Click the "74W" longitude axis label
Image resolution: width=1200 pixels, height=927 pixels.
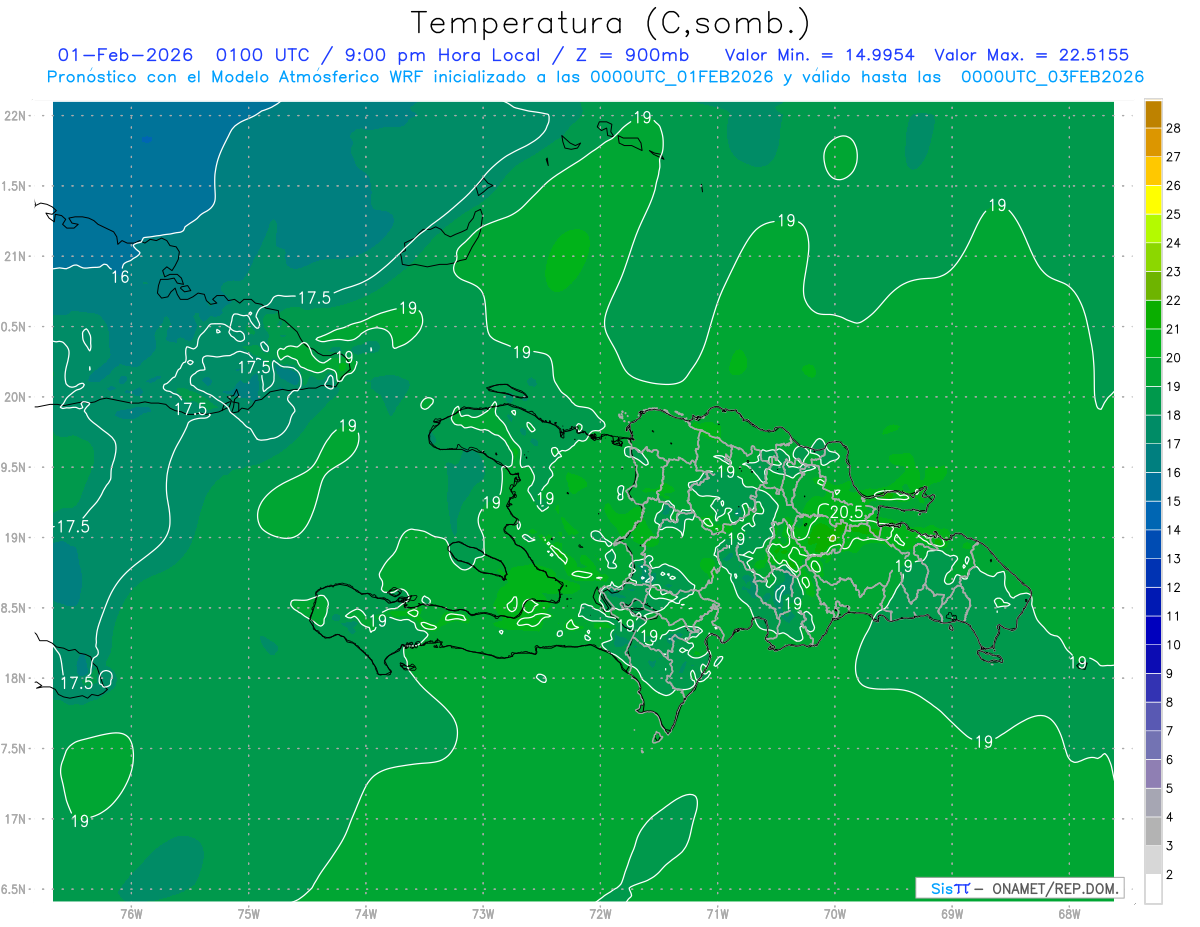(x=366, y=913)
